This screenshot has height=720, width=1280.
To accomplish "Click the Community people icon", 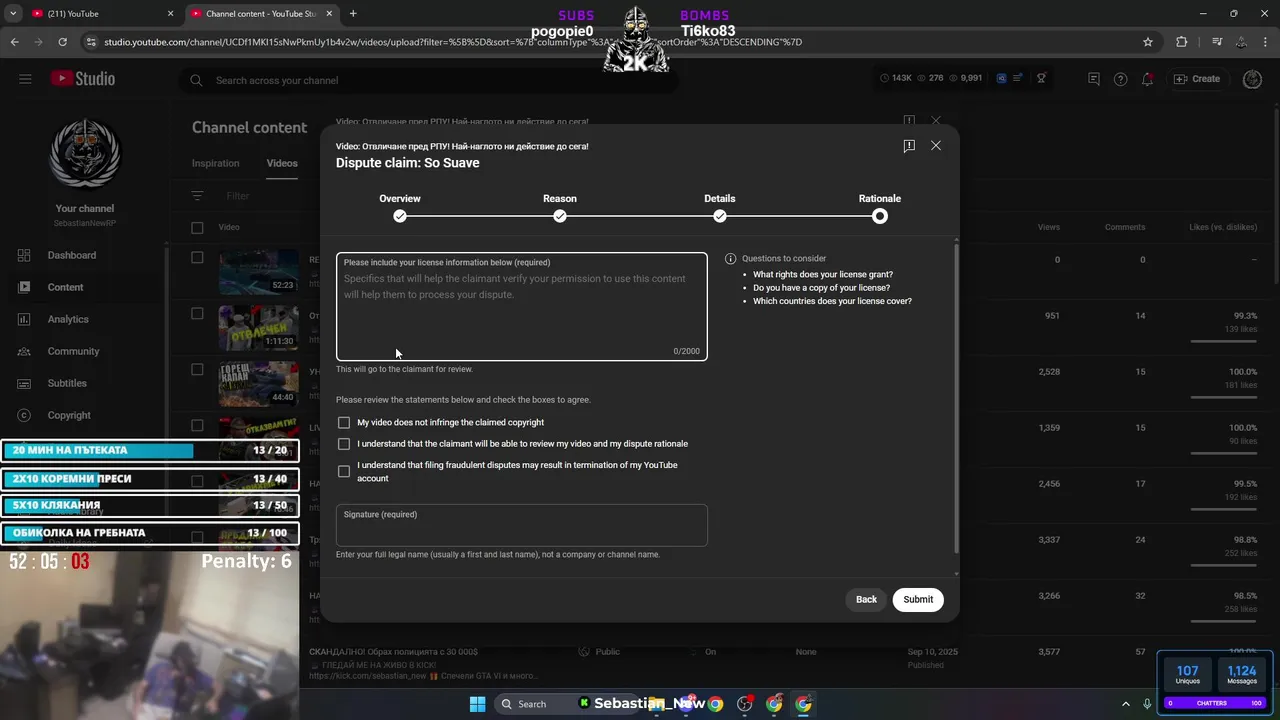I will pos(24,351).
